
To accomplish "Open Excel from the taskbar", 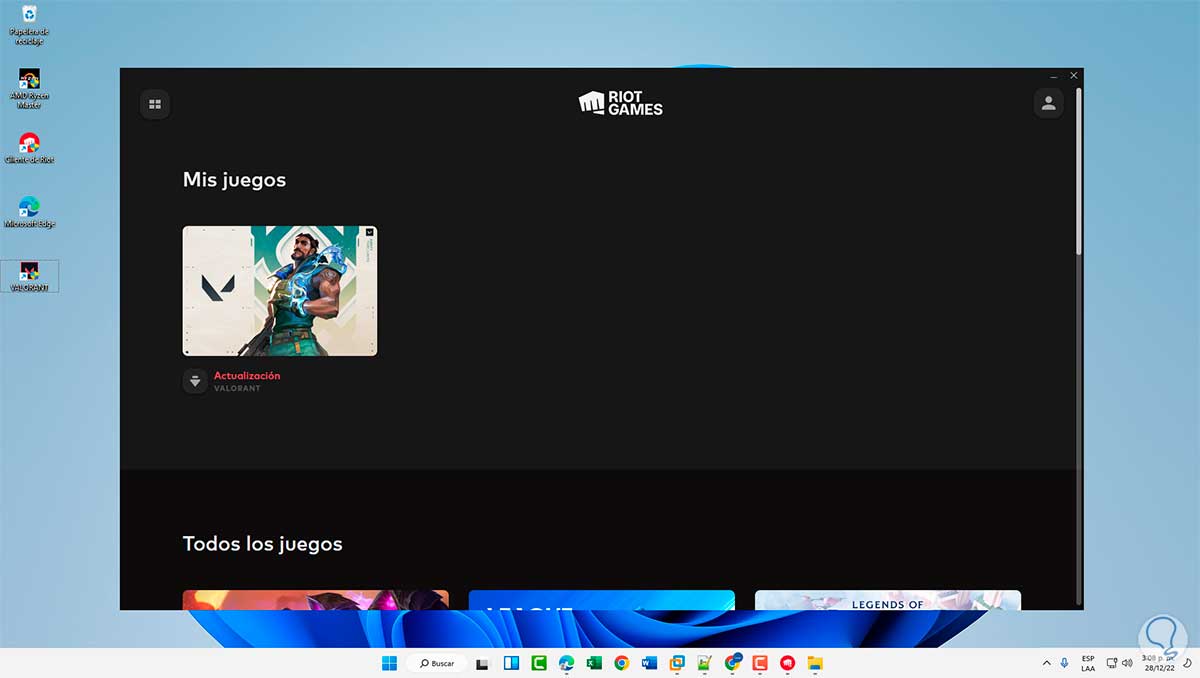I will (x=594, y=663).
